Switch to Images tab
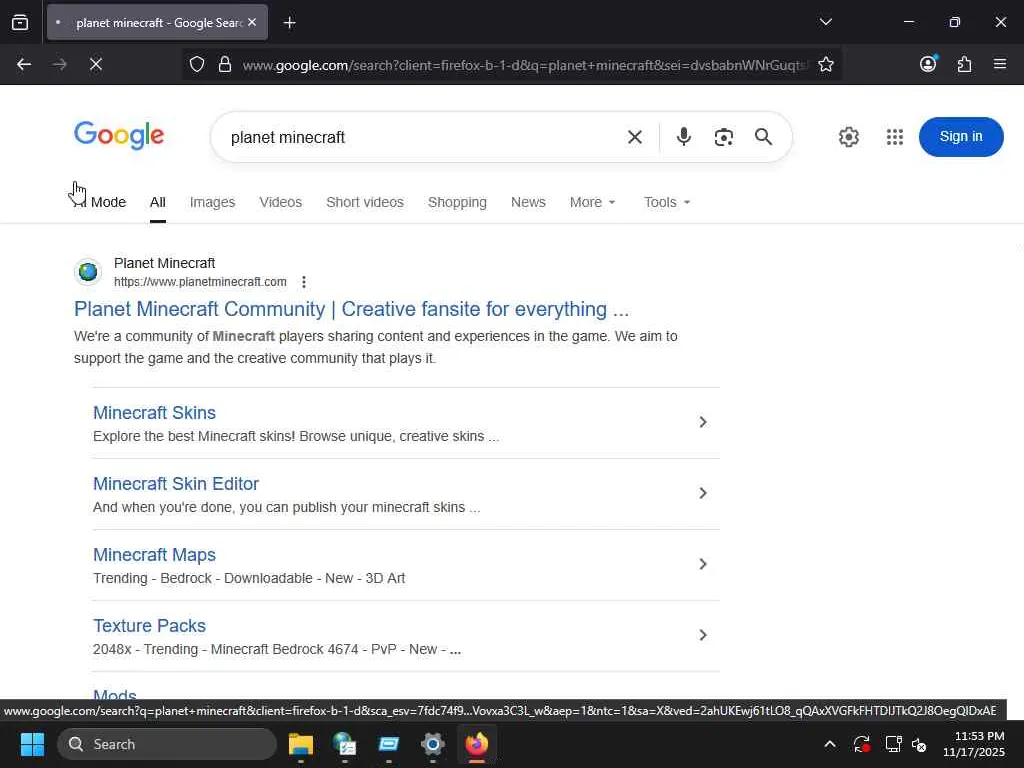Screen dimensions: 1024x768 [212, 202]
